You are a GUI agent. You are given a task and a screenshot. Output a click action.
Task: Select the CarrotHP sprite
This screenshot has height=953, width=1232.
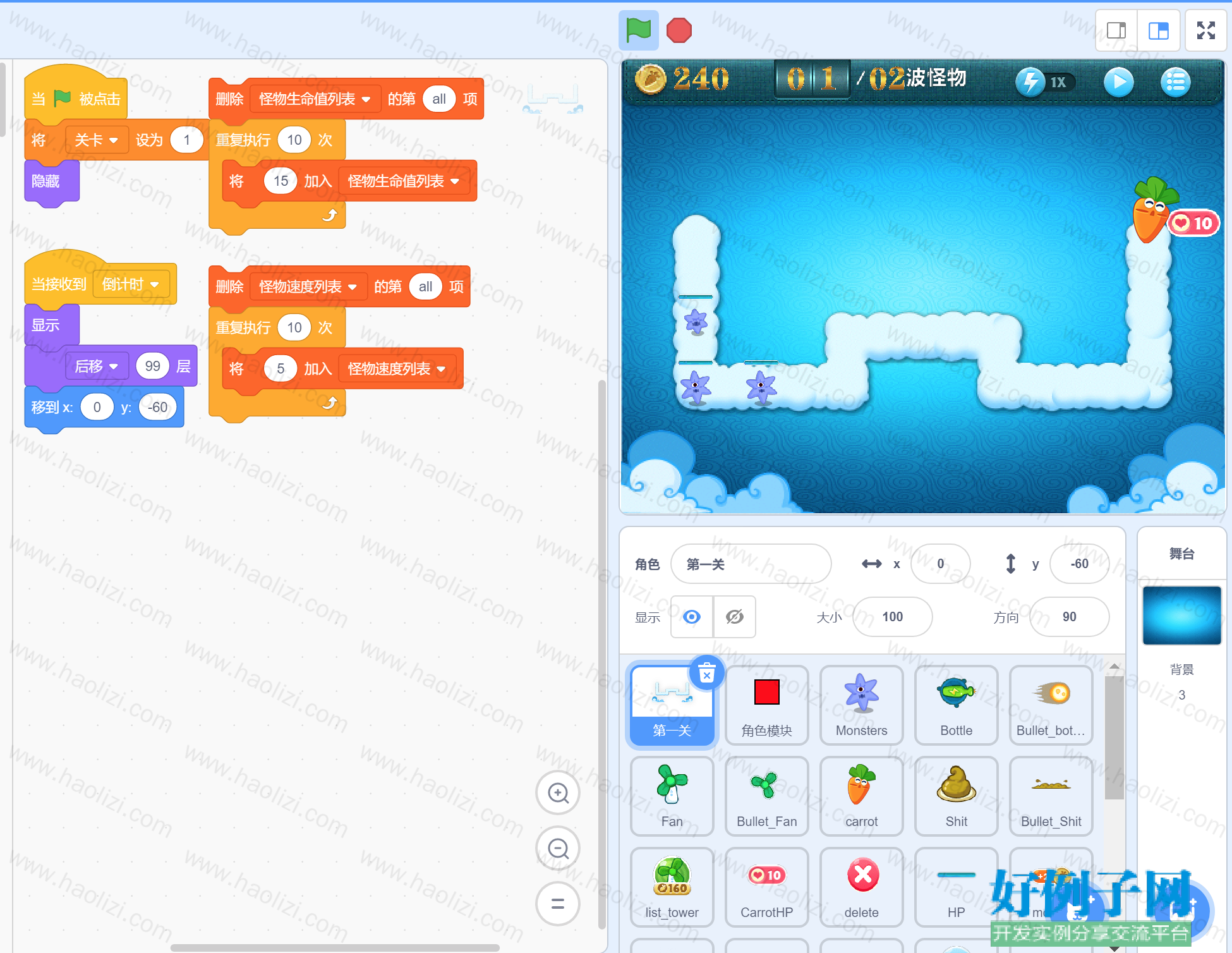coord(767,887)
